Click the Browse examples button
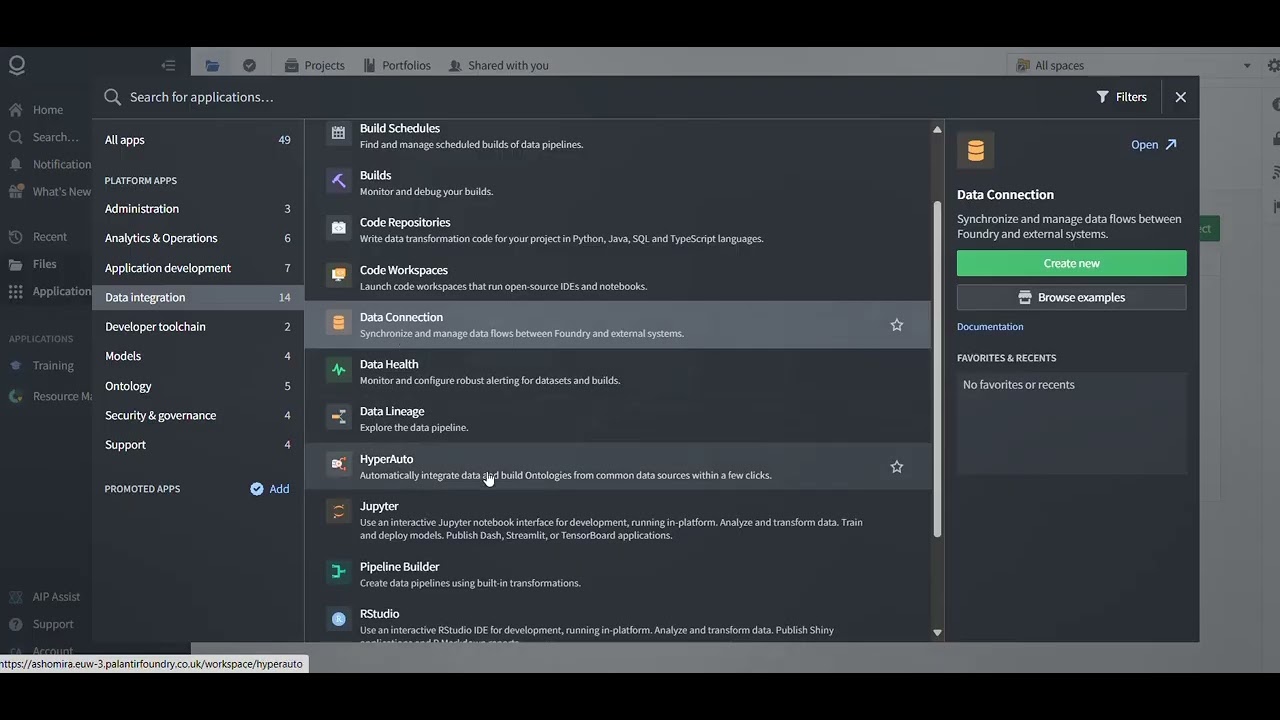The height and width of the screenshot is (720, 1280). click(x=1072, y=297)
